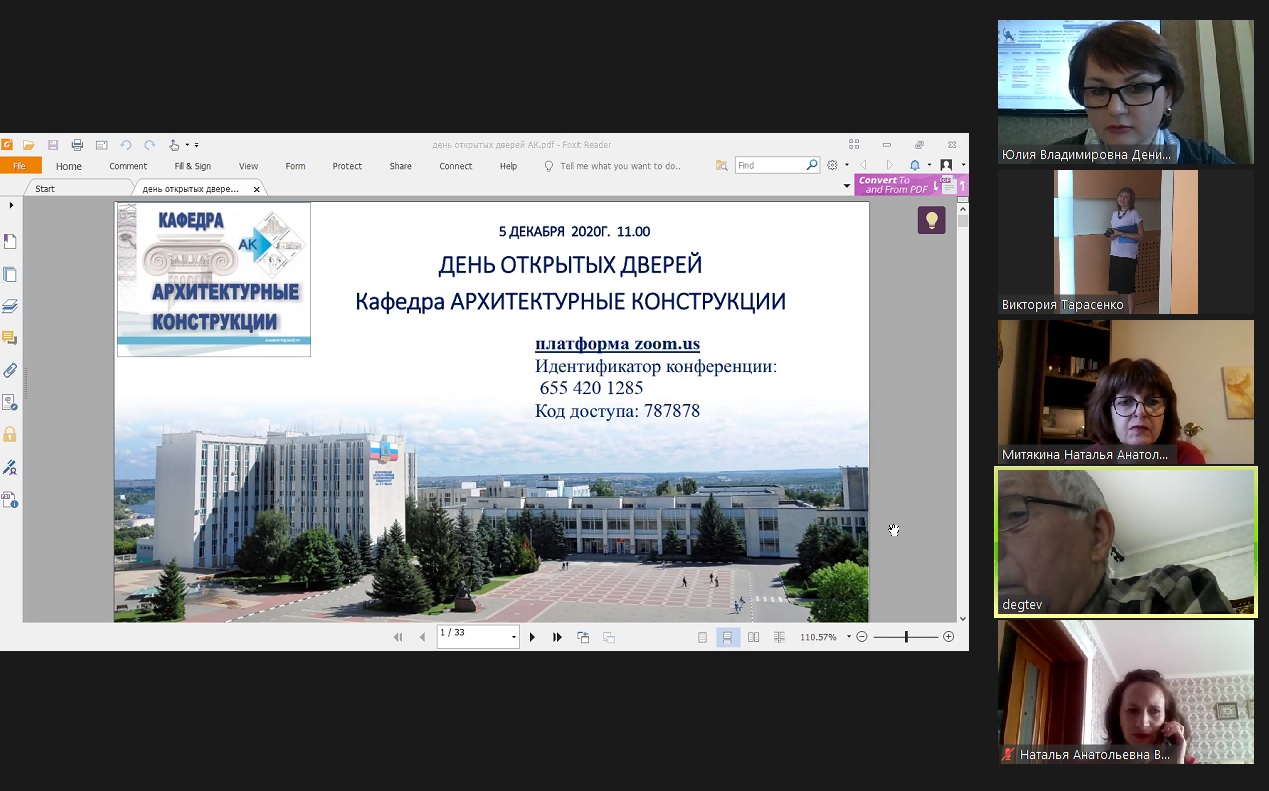Image resolution: width=1269 pixels, height=791 pixels.
Task: Select Виктория Тарасенко video thumbnail
Action: 1125,242
